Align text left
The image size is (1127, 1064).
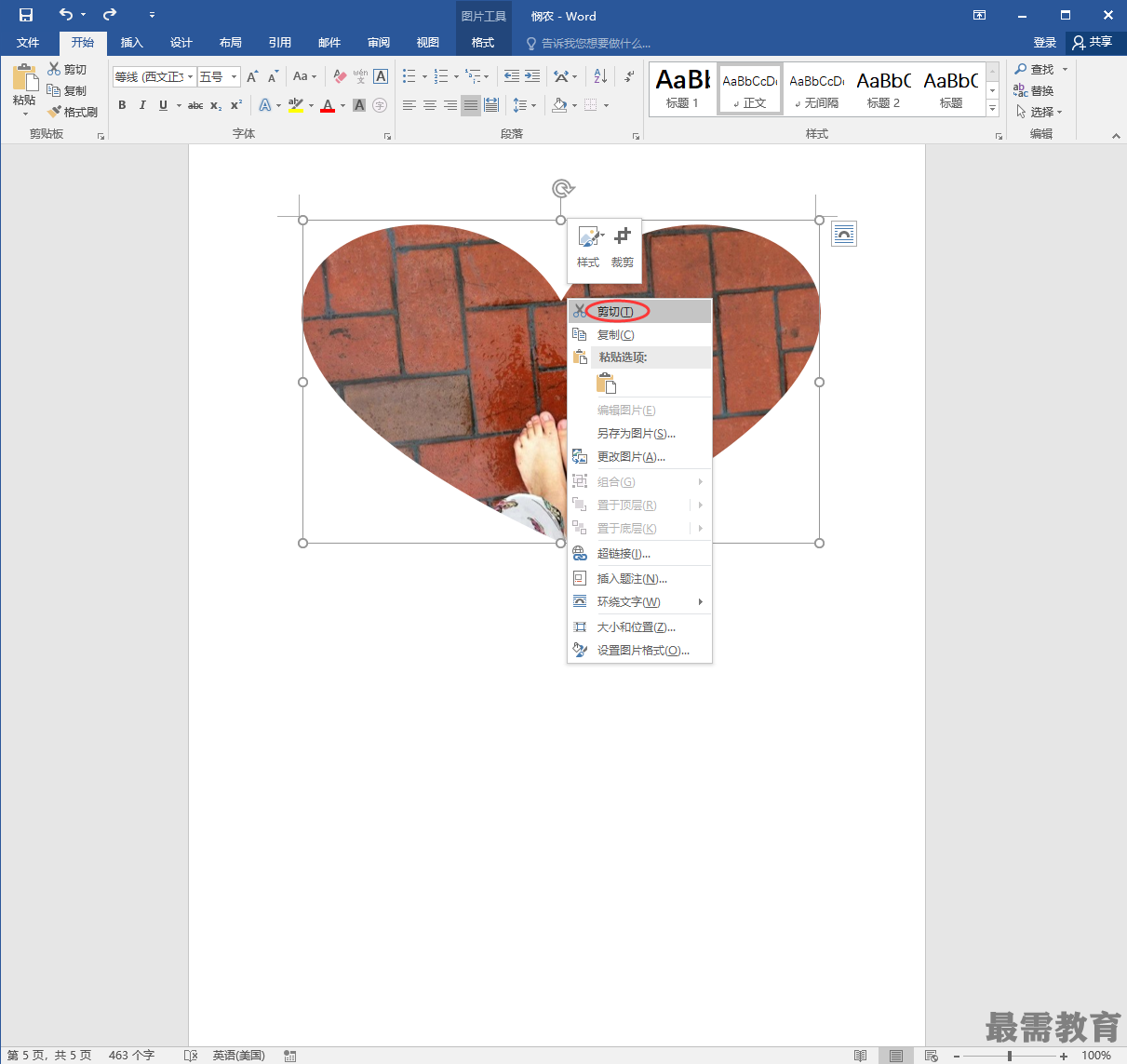409,105
